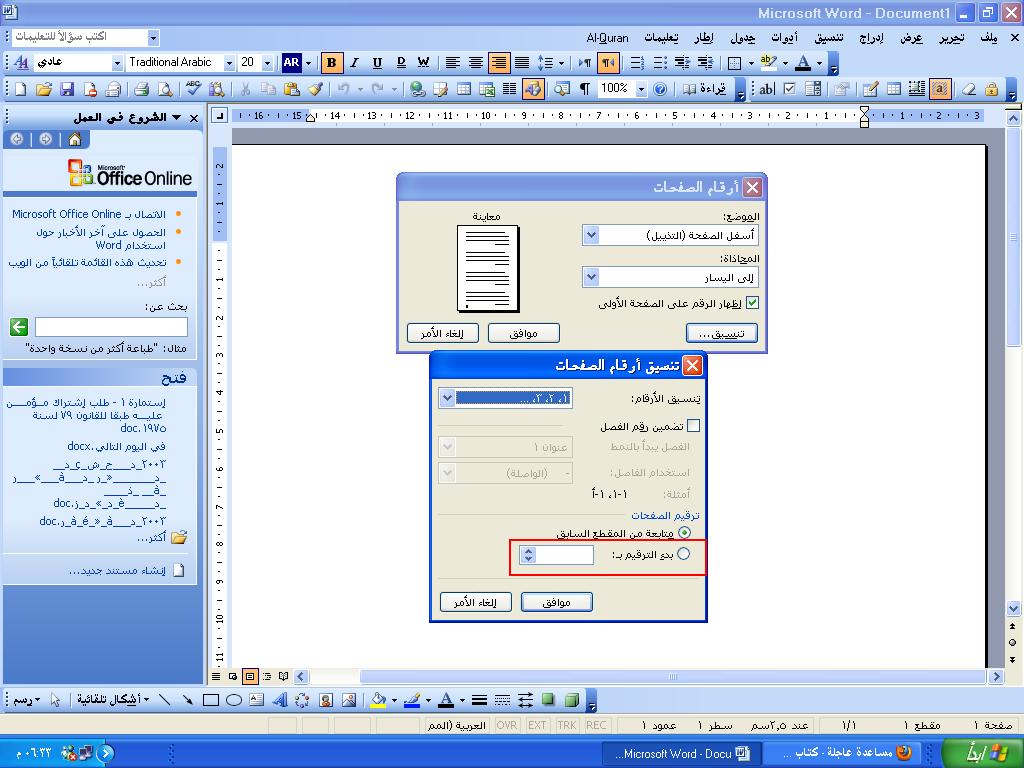The height and width of the screenshot is (768, 1024).
Task: Click the 'تنسيق...' button in Page Numbers dialog
Action: 722,333
